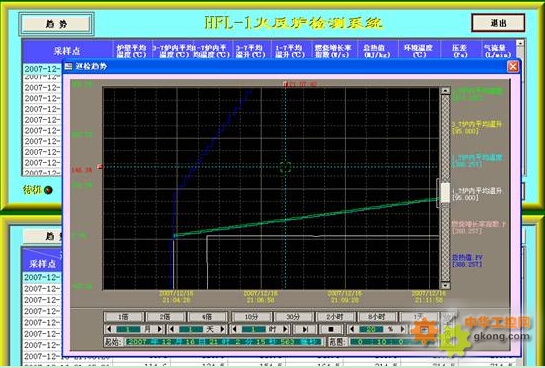Close the 巡检趋势 trend window

(513, 66)
